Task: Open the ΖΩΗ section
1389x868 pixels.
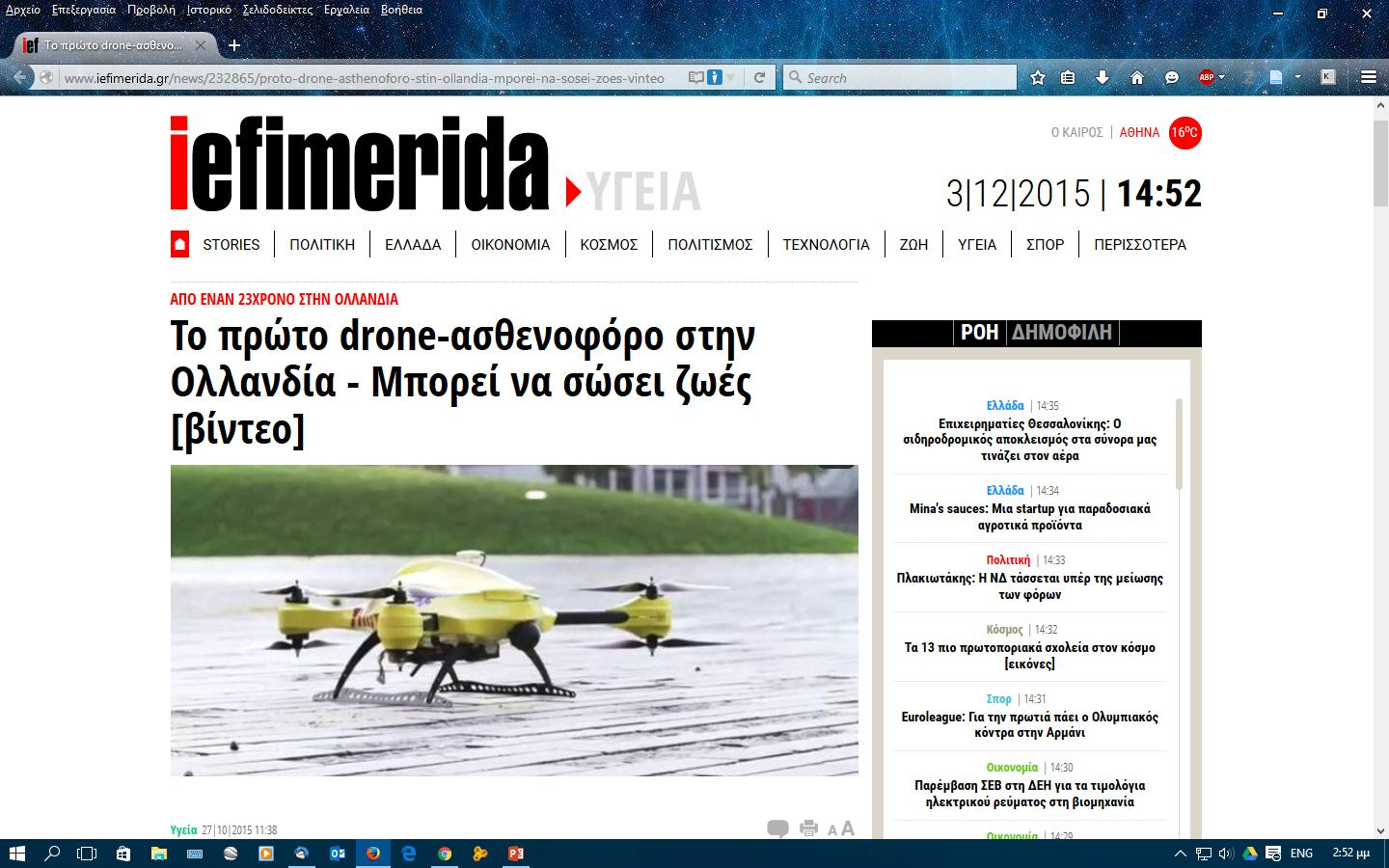Action: point(913,245)
